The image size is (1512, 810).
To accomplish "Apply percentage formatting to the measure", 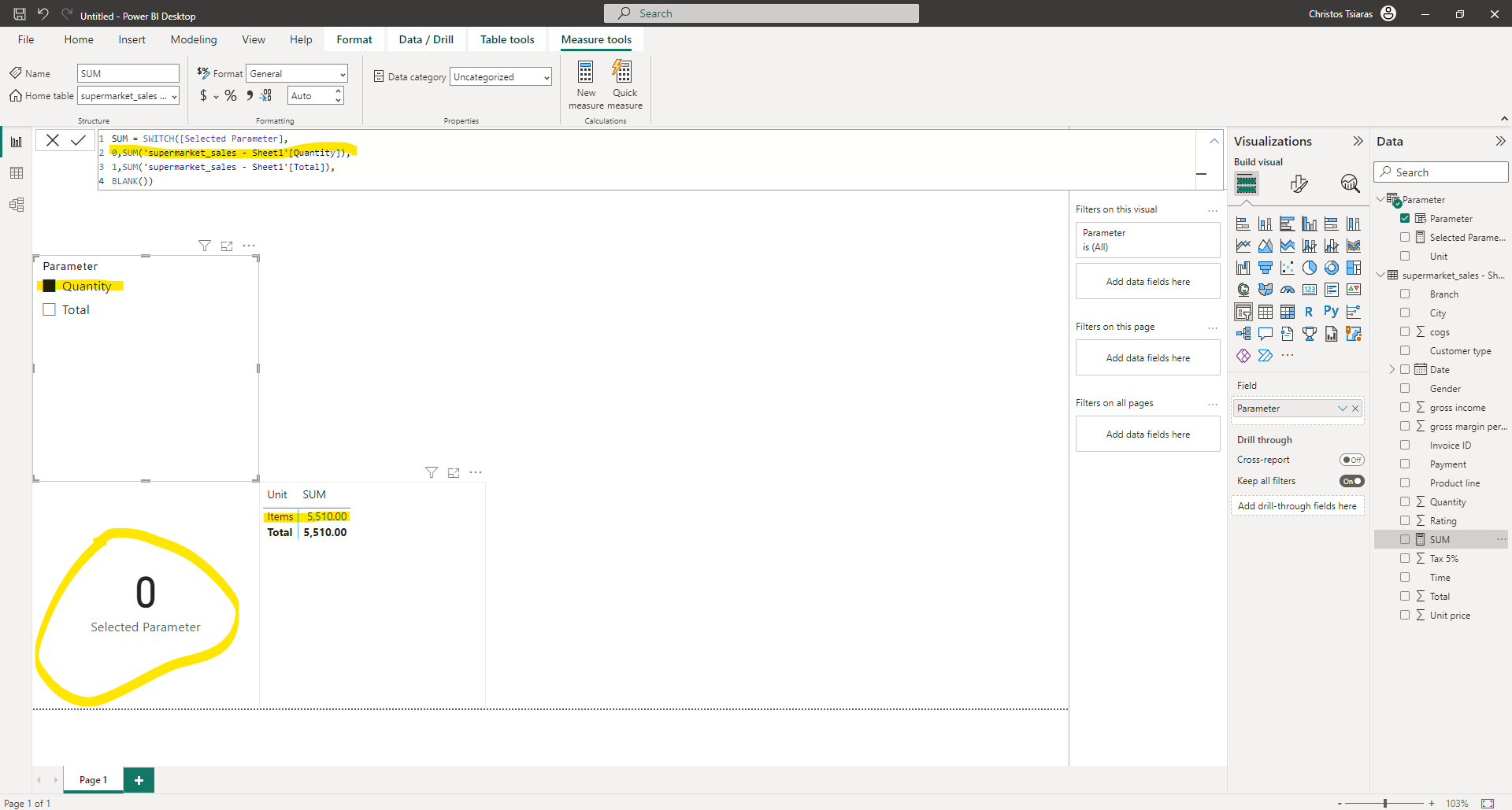I will click(231, 95).
